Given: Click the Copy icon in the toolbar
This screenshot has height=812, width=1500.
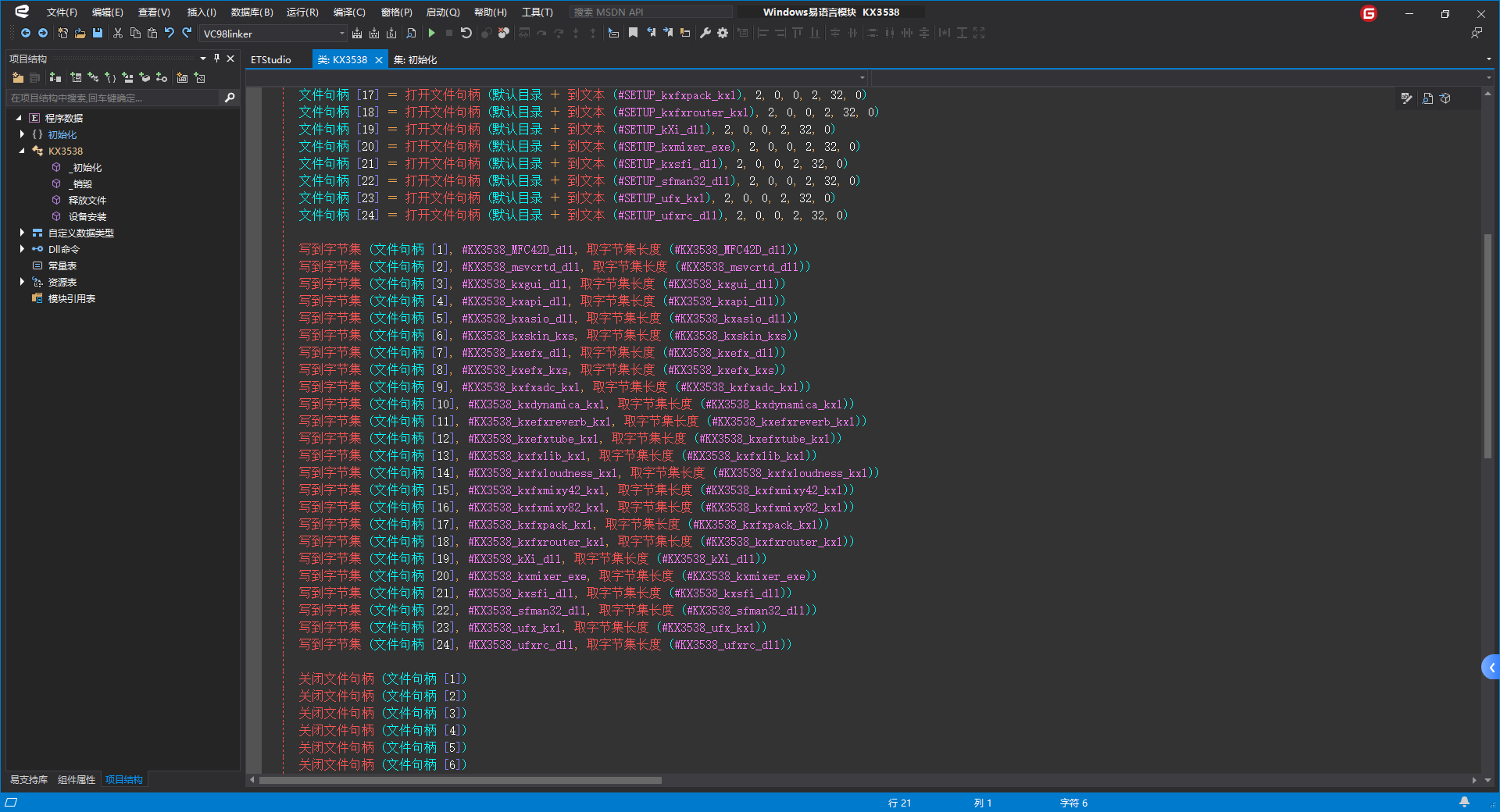Looking at the screenshot, I should pos(135,33).
